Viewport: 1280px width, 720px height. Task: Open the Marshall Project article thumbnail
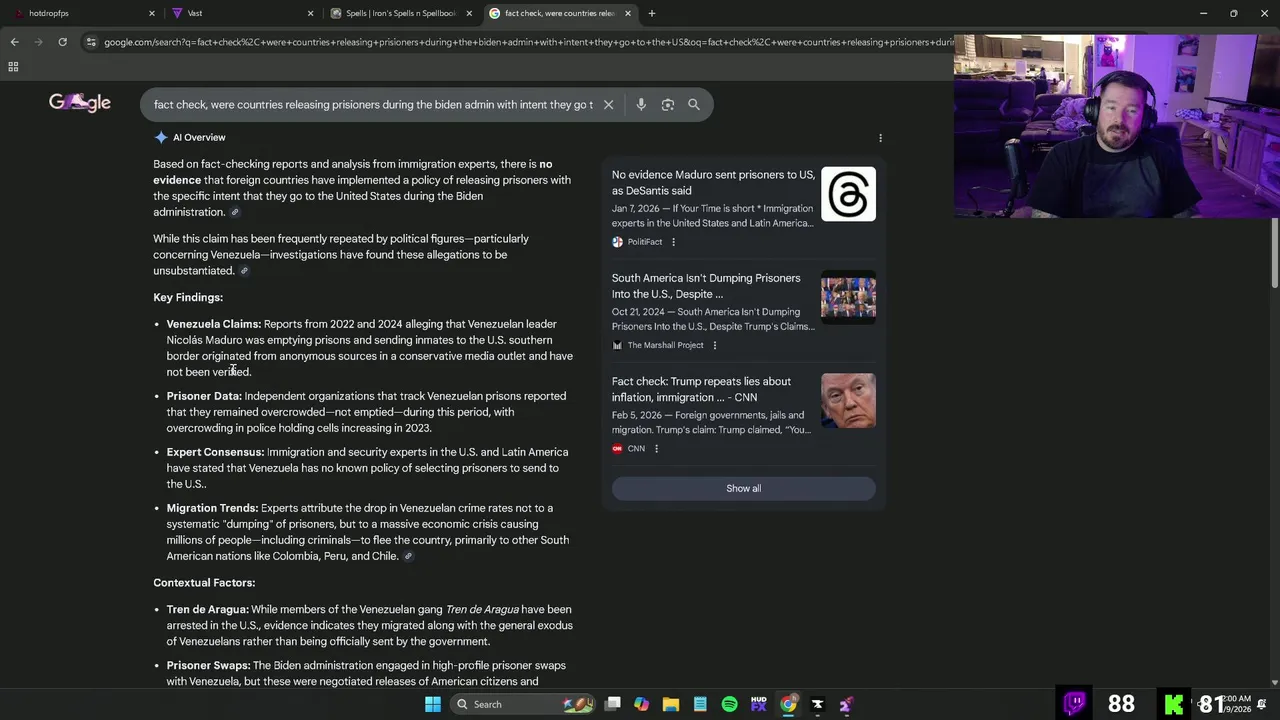pyautogui.click(x=848, y=298)
